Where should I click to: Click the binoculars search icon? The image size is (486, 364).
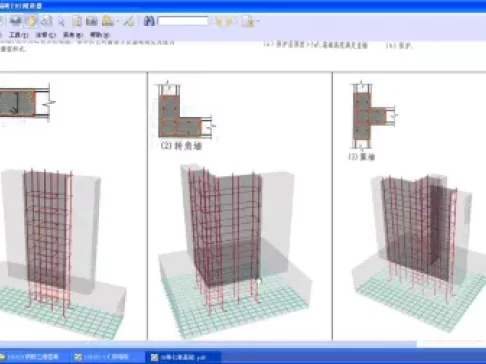click(x=149, y=21)
